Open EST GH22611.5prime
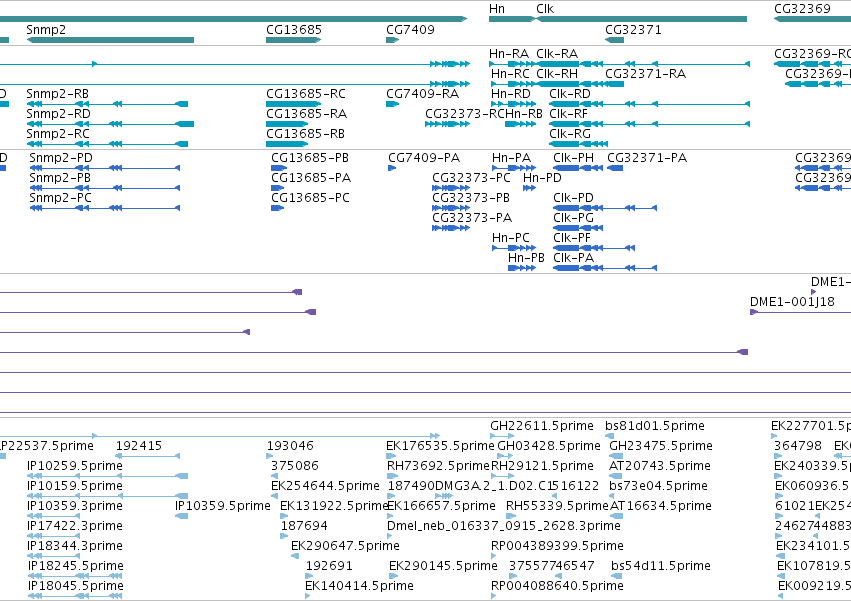Image resolution: width=851 pixels, height=601 pixels. (542, 426)
